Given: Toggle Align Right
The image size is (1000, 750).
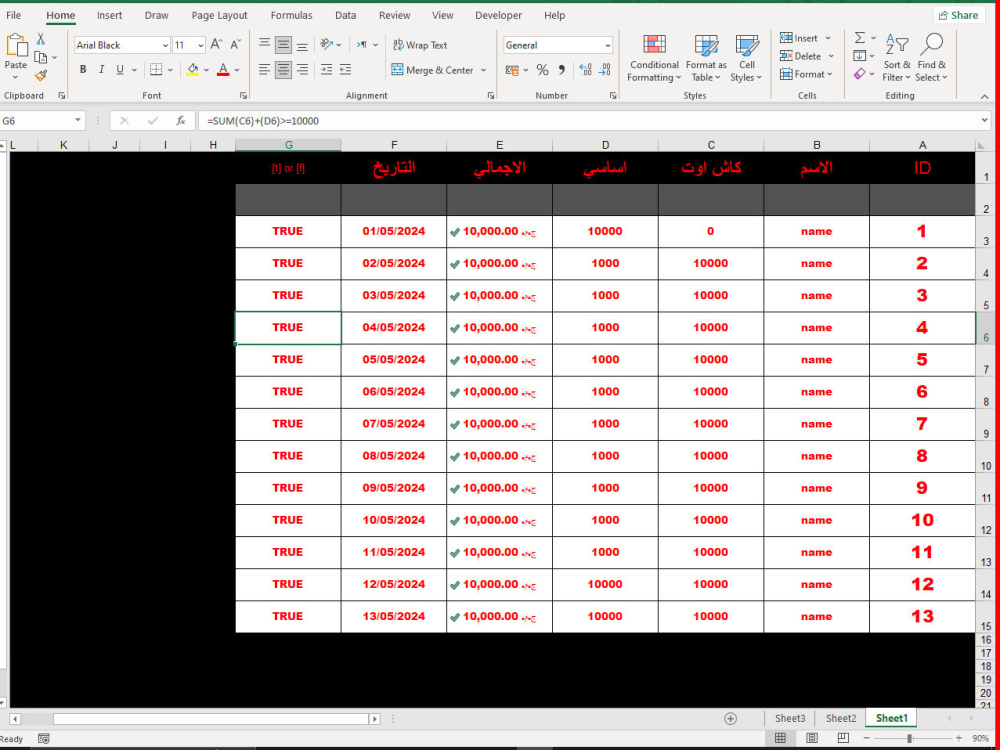Looking at the screenshot, I should pyautogui.click(x=302, y=70).
